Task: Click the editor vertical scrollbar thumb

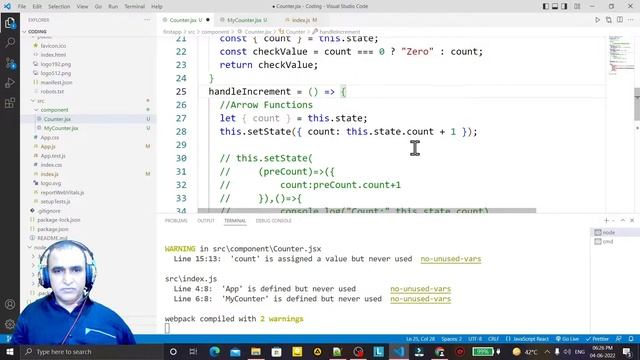Action: click(x=637, y=104)
